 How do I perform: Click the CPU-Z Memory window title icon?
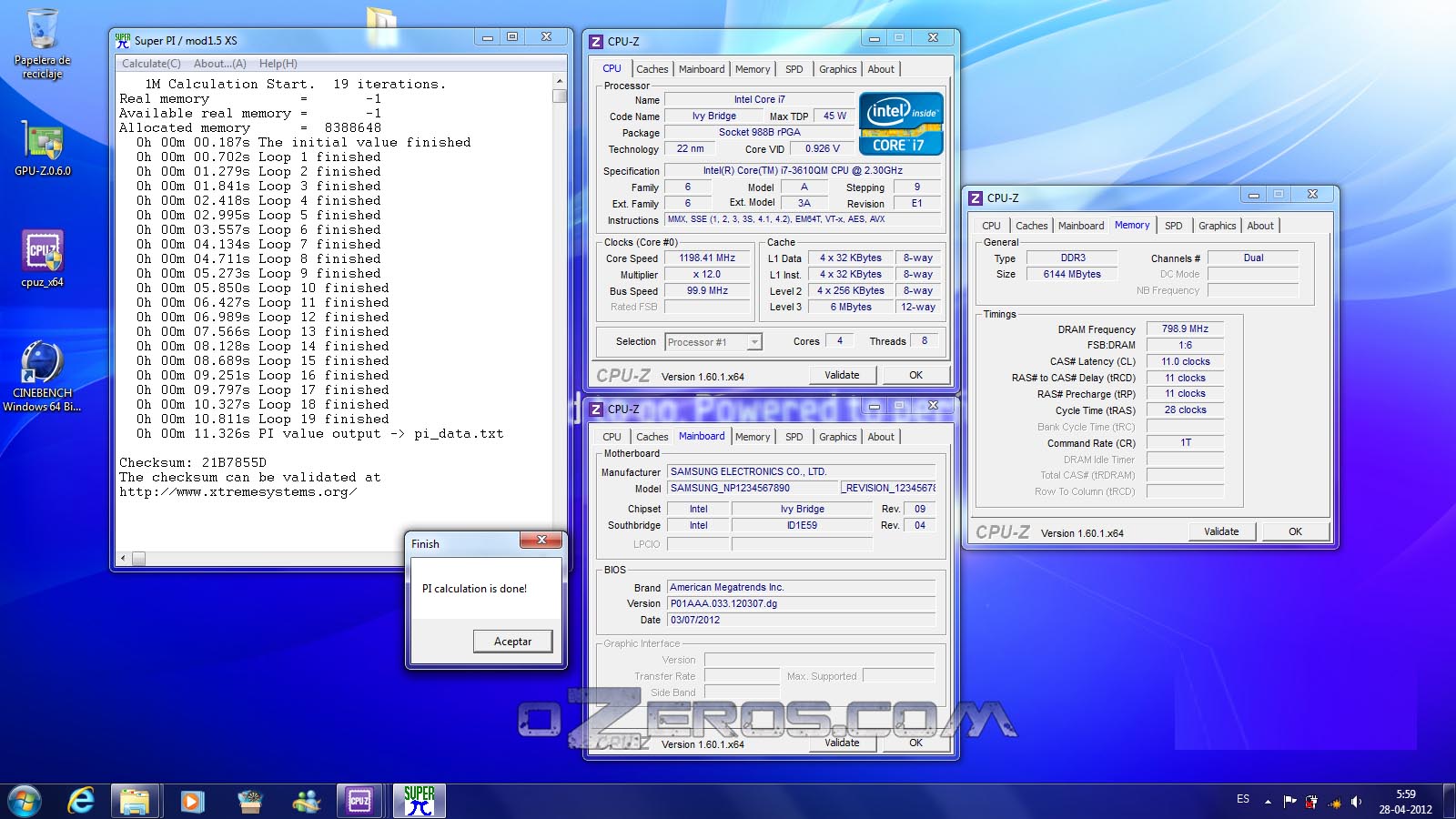tap(976, 197)
